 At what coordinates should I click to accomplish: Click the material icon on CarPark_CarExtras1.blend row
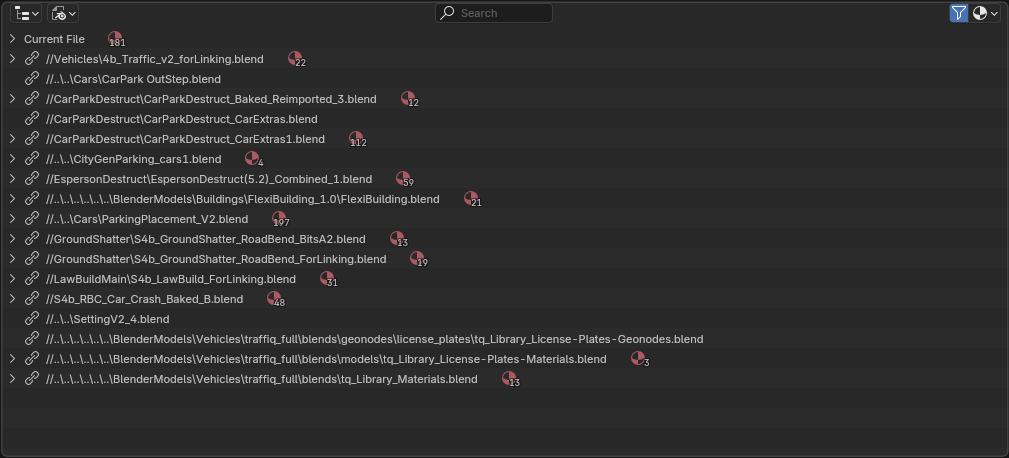point(356,139)
